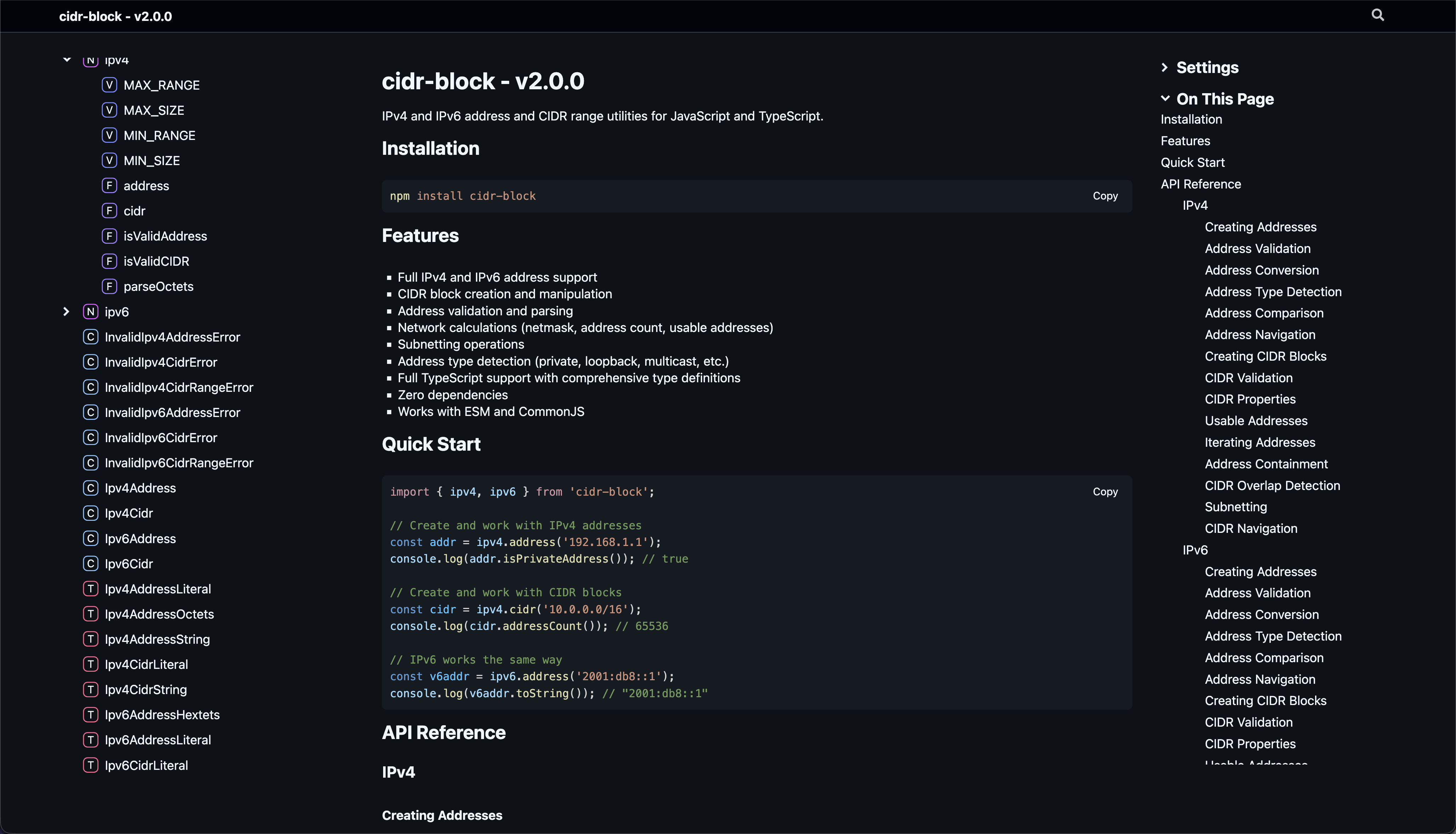Click the C class icon beside Ipv4Address

tap(90, 488)
